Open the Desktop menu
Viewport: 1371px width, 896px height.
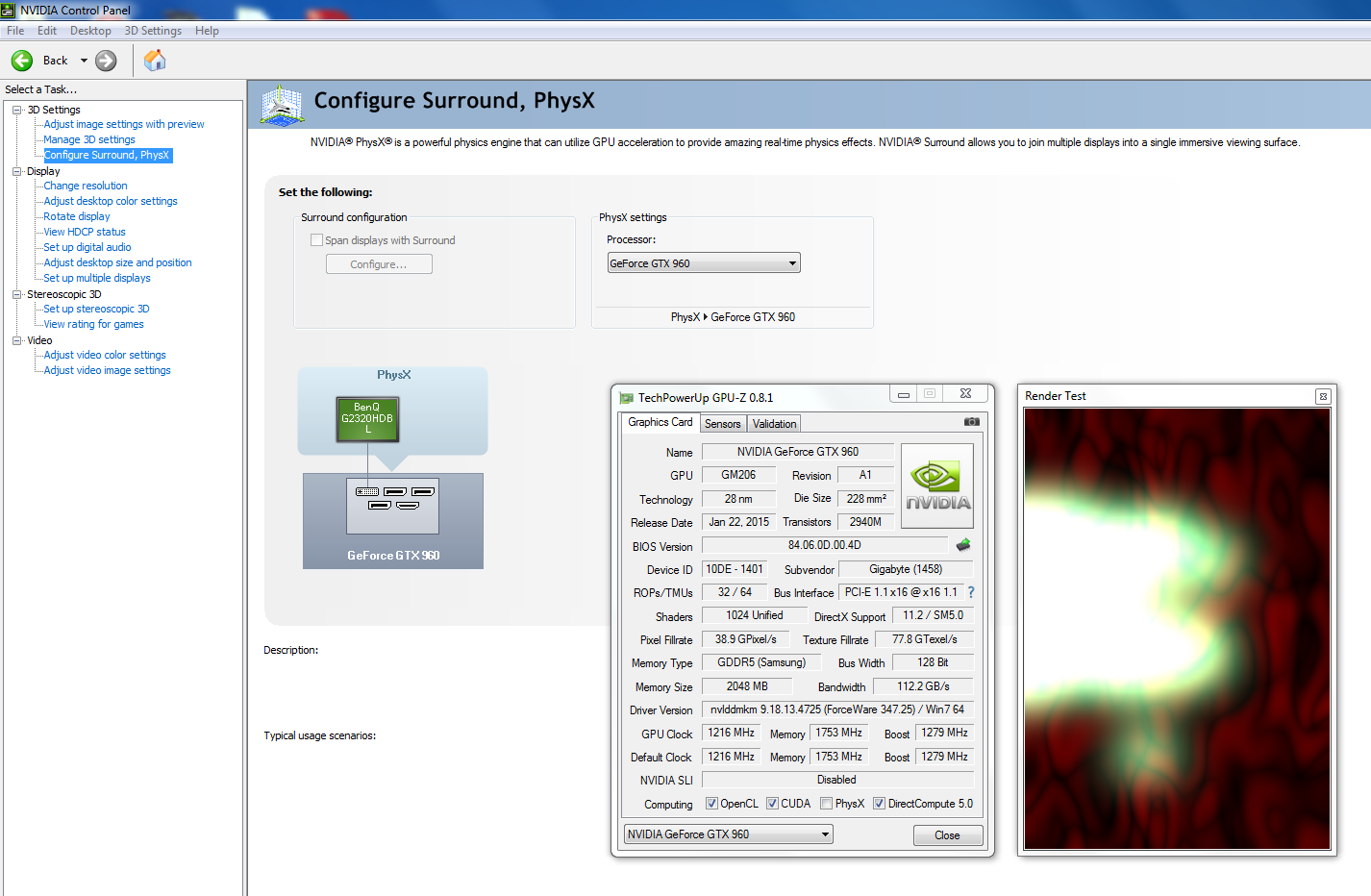90,31
